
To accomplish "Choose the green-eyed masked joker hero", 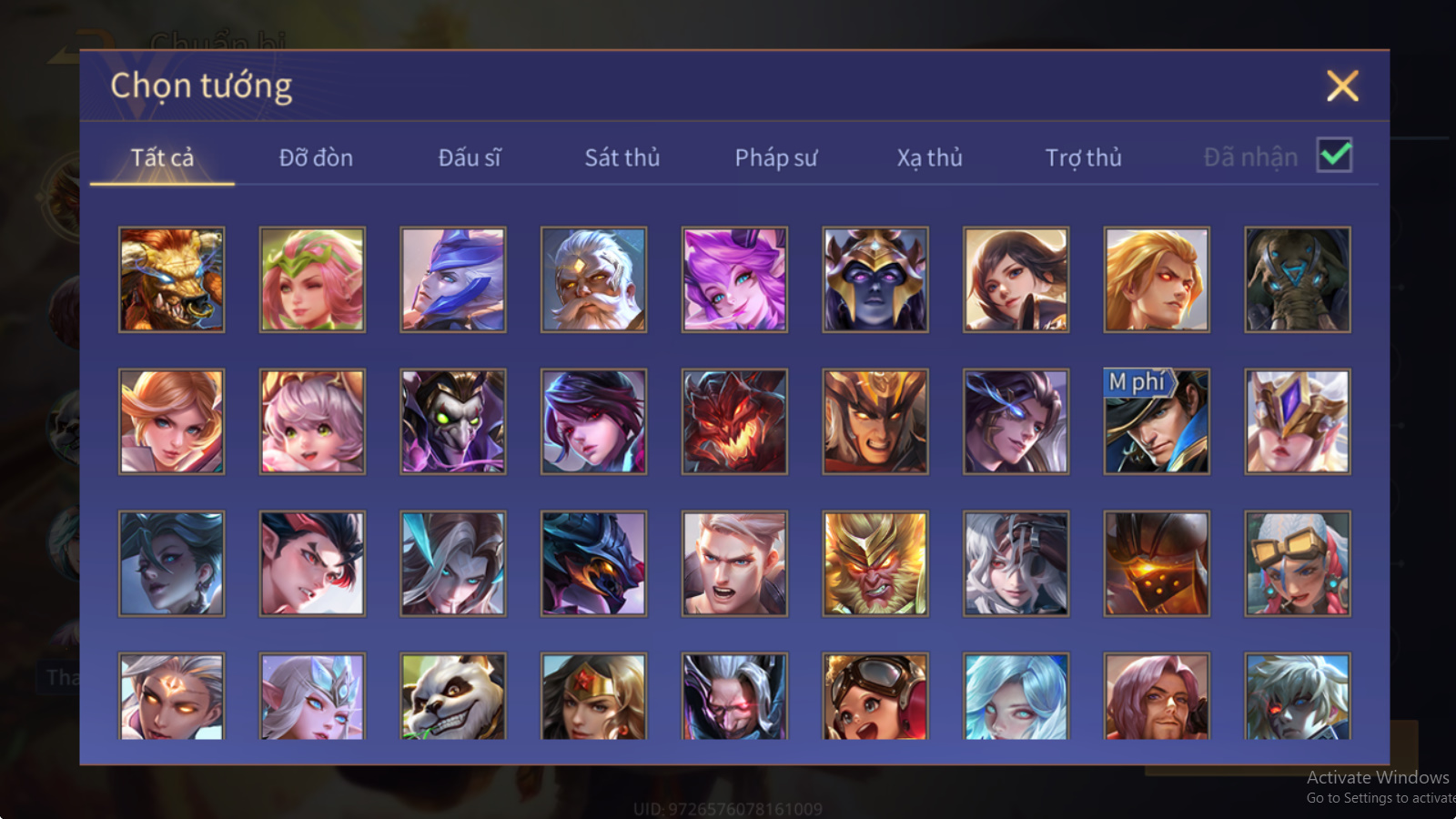I will click(452, 421).
